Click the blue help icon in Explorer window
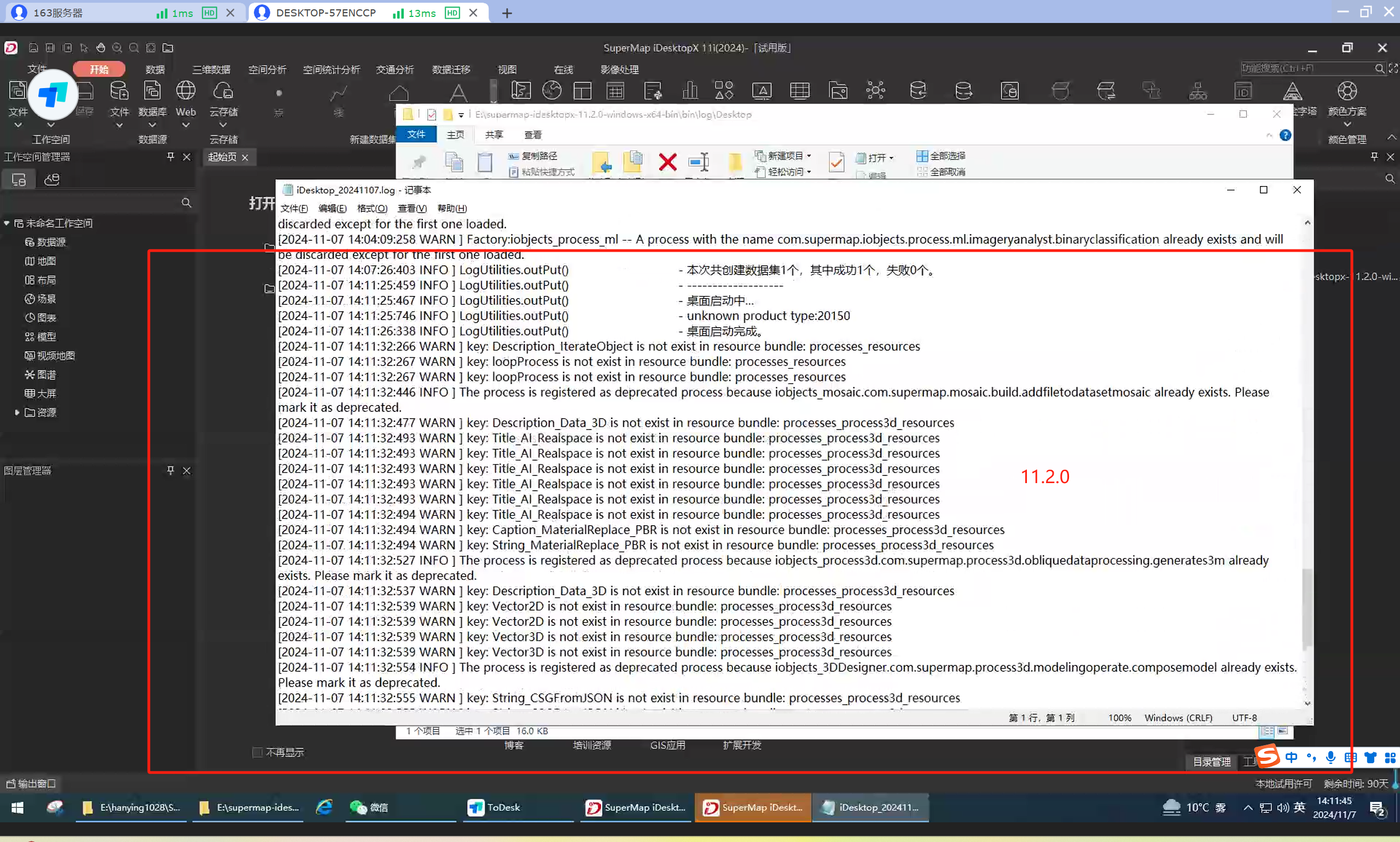The width and height of the screenshot is (1400, 842). (x=1285, y=135)
